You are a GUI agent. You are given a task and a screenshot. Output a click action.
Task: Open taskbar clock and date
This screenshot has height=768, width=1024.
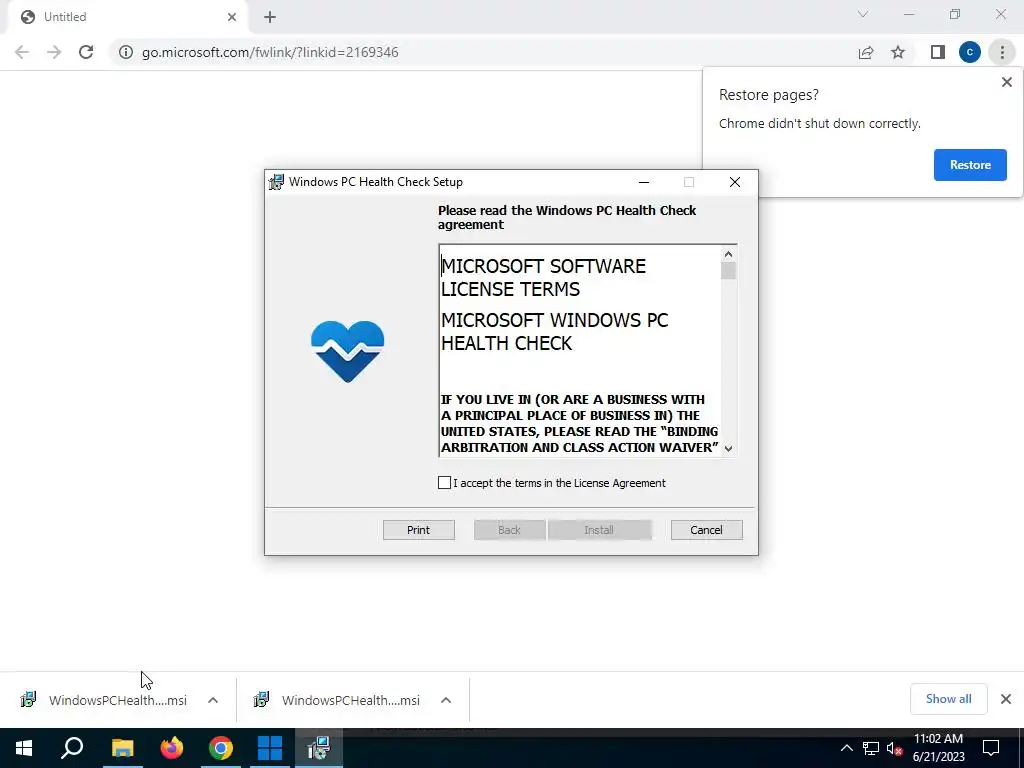(x=938, y=748)
